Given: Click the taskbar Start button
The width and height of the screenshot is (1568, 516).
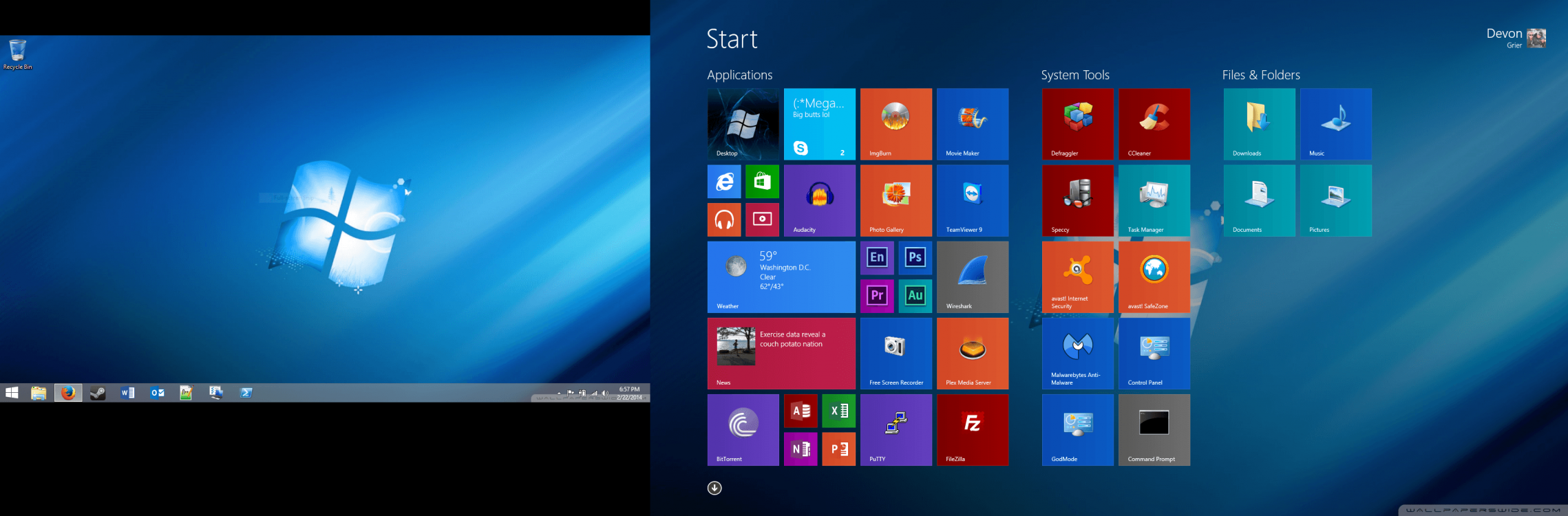Looking at the screenshot, I should (x=12, y=393).
